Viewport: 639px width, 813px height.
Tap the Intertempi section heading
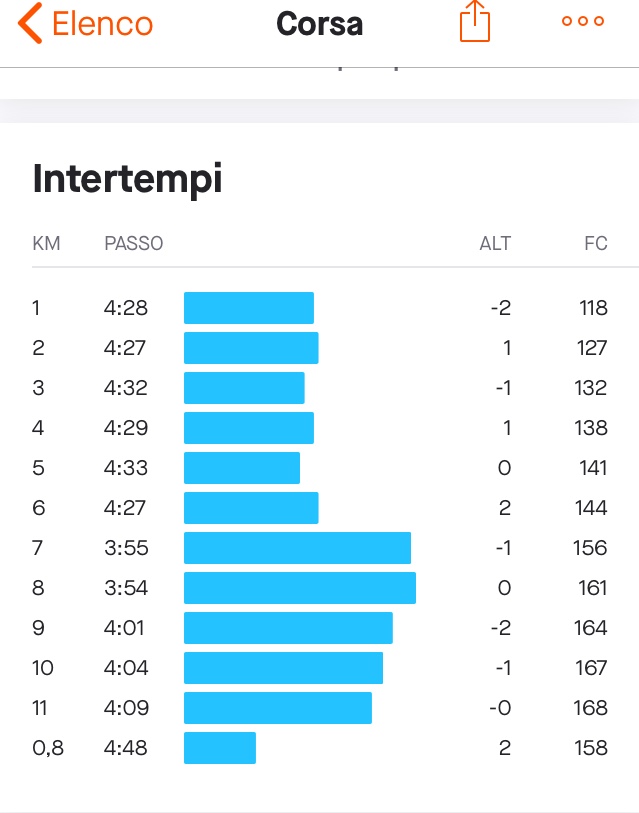tap(128, 179)
